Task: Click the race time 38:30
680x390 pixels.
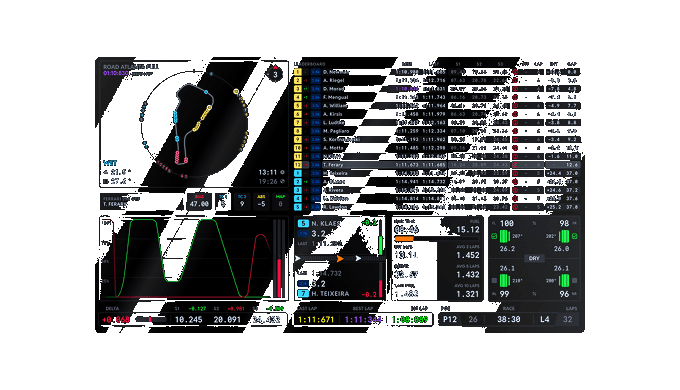Action: pos(509,319)
